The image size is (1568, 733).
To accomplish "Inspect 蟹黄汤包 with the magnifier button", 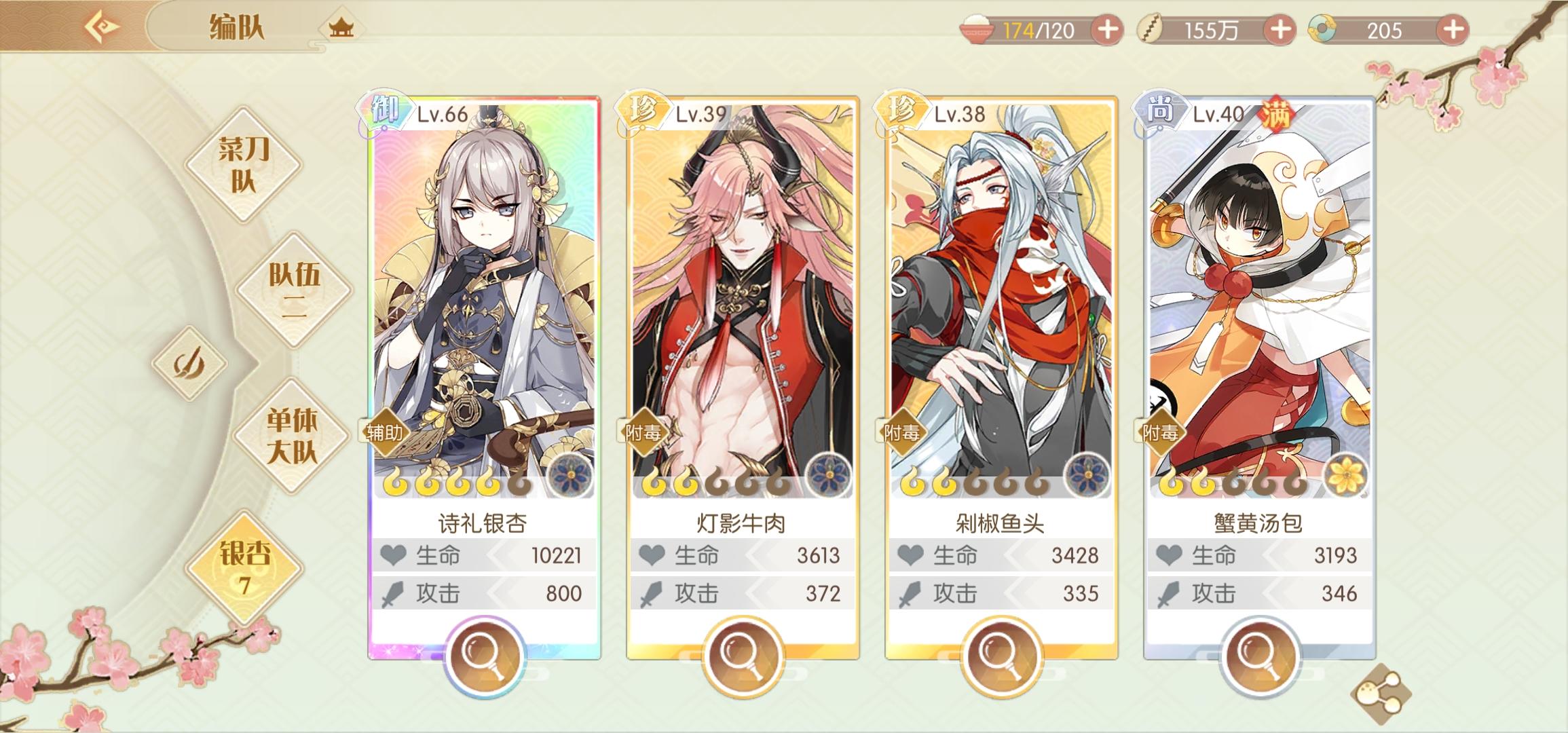I will [1259, 656].
